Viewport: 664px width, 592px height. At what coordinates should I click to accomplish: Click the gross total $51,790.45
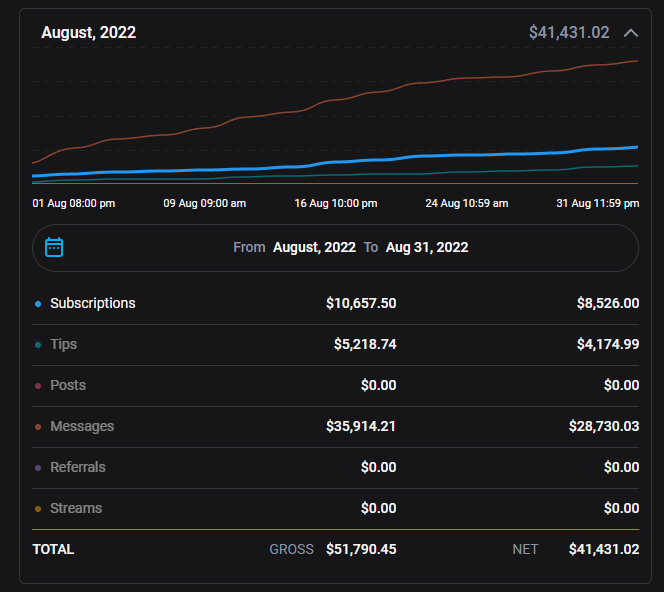(x=361, y=549)
